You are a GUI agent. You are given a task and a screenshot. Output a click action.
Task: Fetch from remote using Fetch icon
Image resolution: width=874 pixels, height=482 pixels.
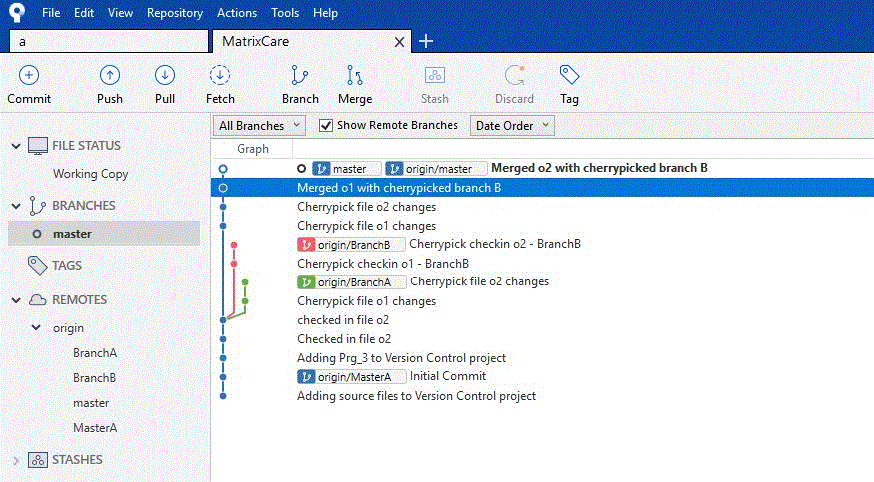coord(220,75)
